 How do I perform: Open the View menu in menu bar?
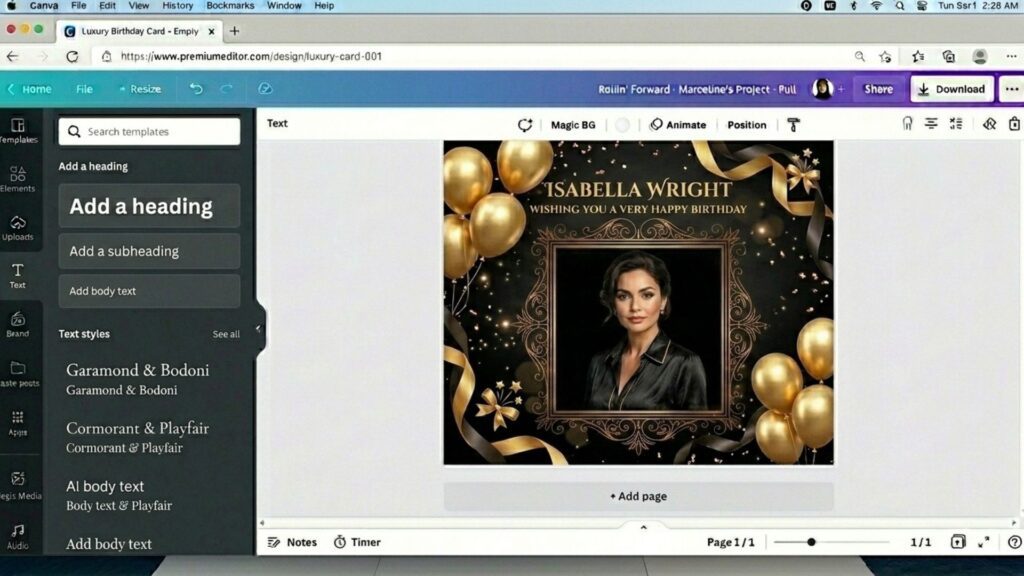click(138, 6)
